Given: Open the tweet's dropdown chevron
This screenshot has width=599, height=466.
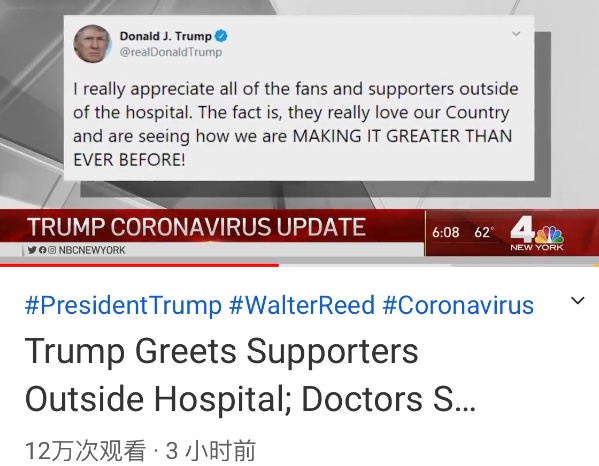Looking at the screenshot, I should (516, 34).
